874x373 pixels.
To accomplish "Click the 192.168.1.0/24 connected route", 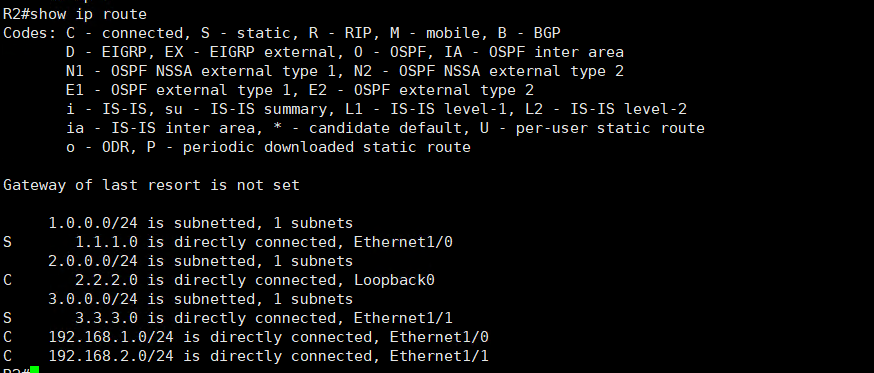I will coord(246,337).
